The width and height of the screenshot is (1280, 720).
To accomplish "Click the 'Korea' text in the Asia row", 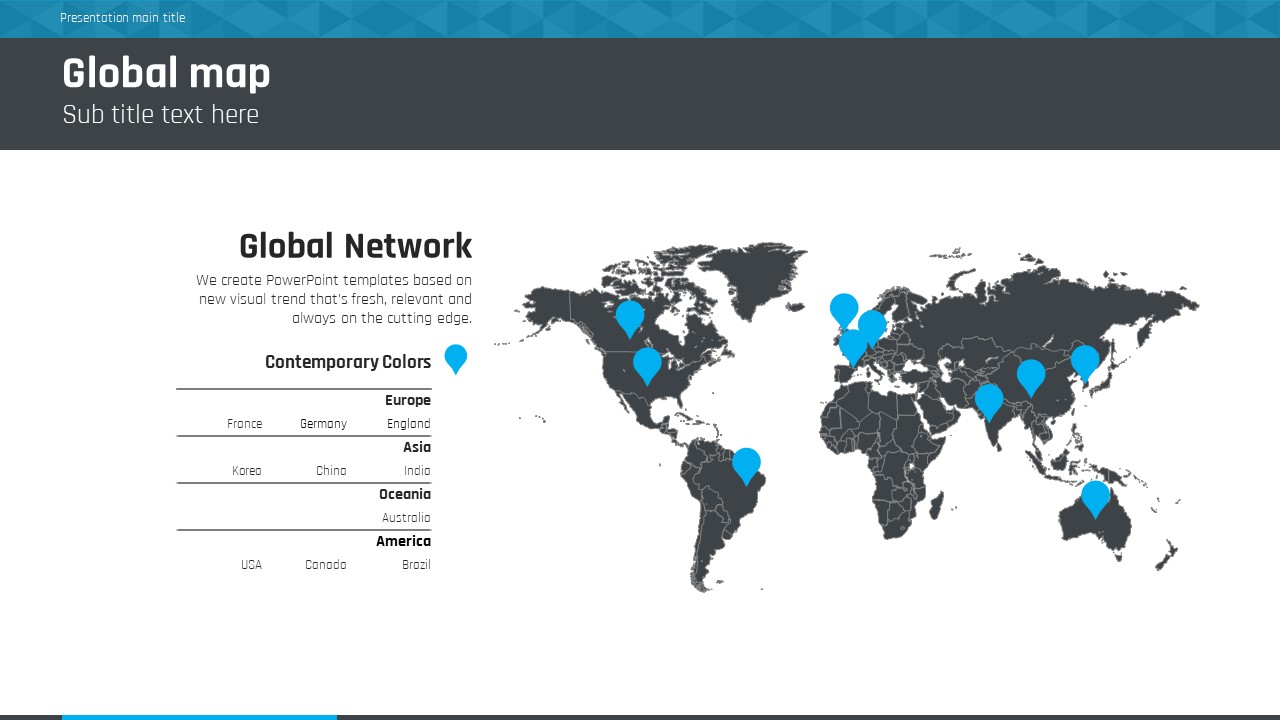I will pyautogui.click(x=246, y=471).
